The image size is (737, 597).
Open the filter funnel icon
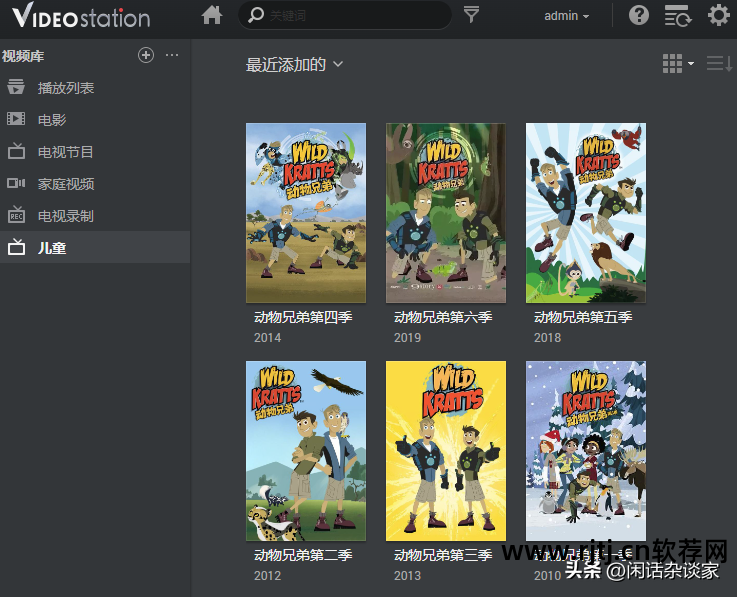tap(471, 15)
